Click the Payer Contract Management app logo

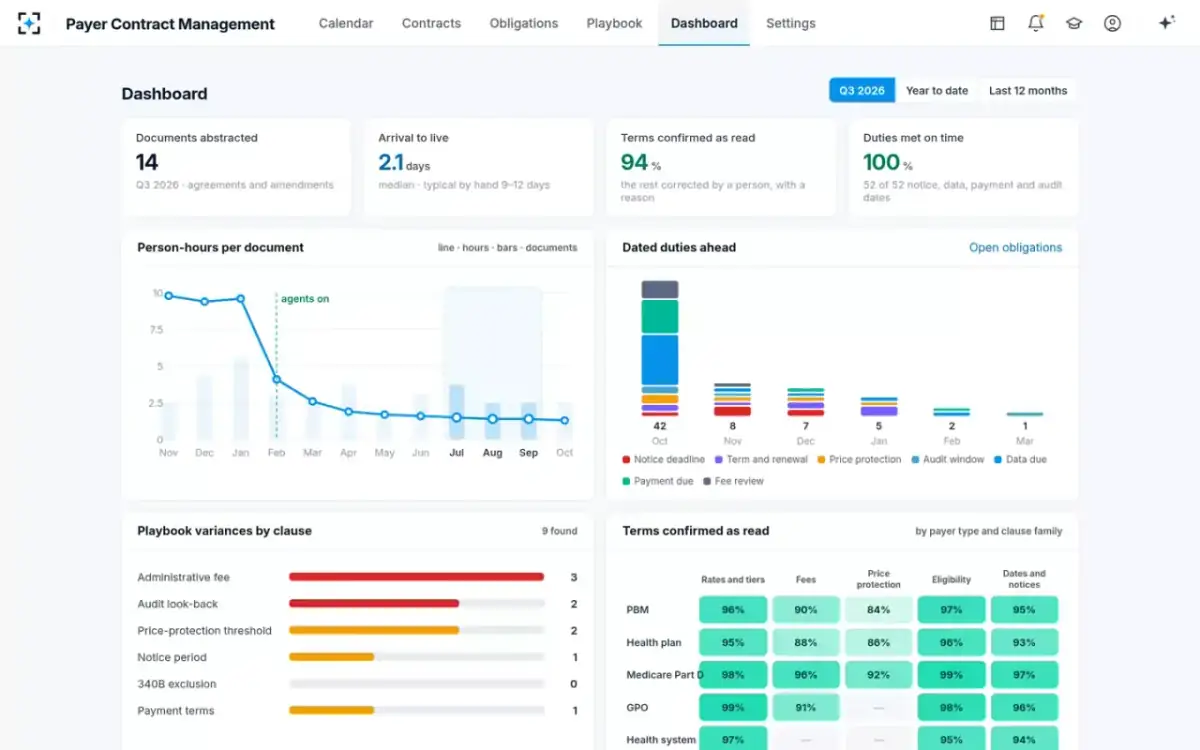tap(29, 23)
